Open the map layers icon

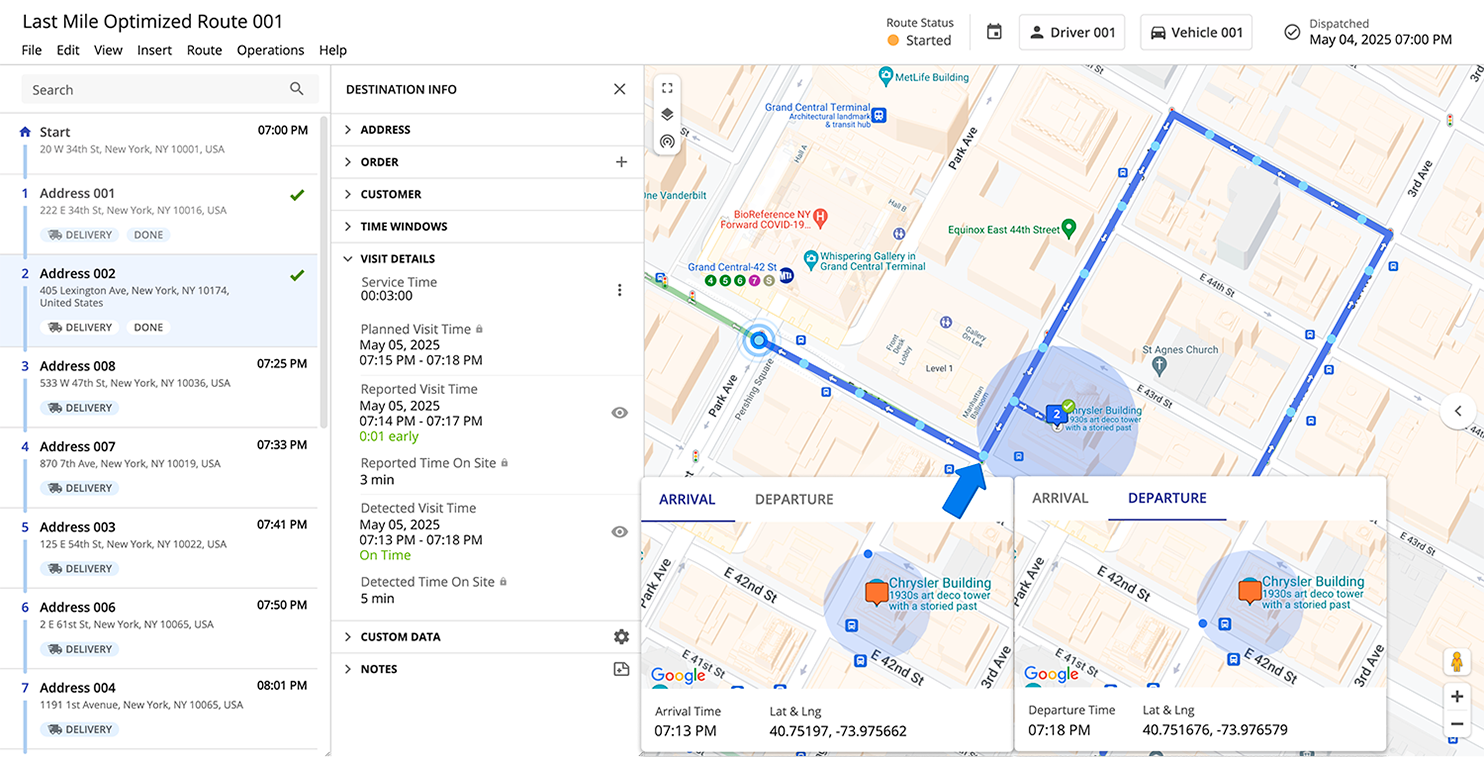(x=667, y=114)
